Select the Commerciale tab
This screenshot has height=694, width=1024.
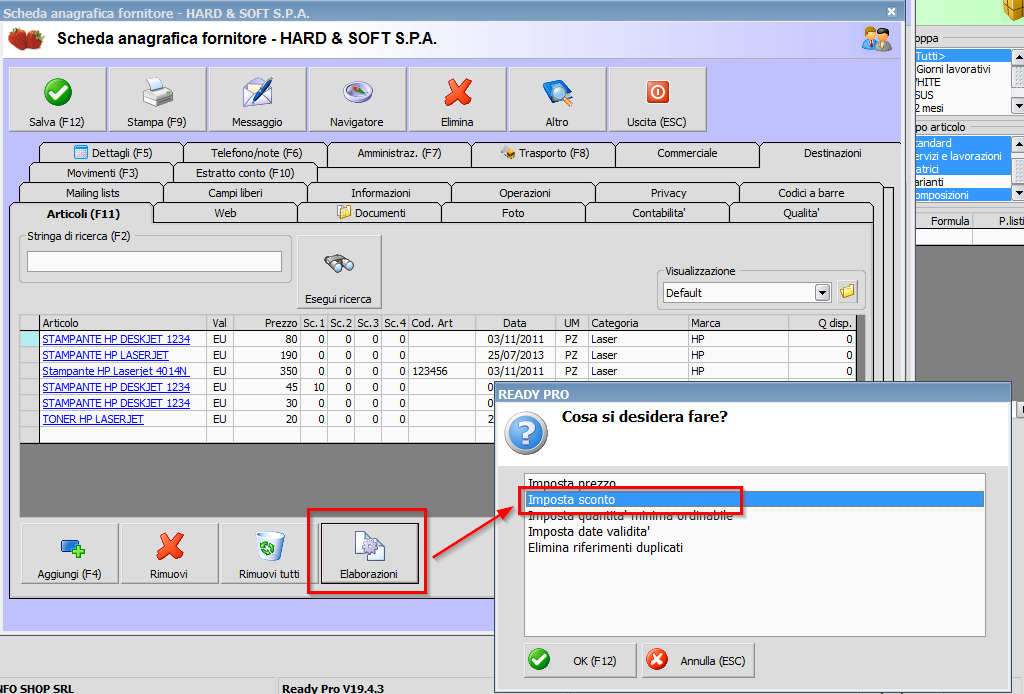[687, 153]
